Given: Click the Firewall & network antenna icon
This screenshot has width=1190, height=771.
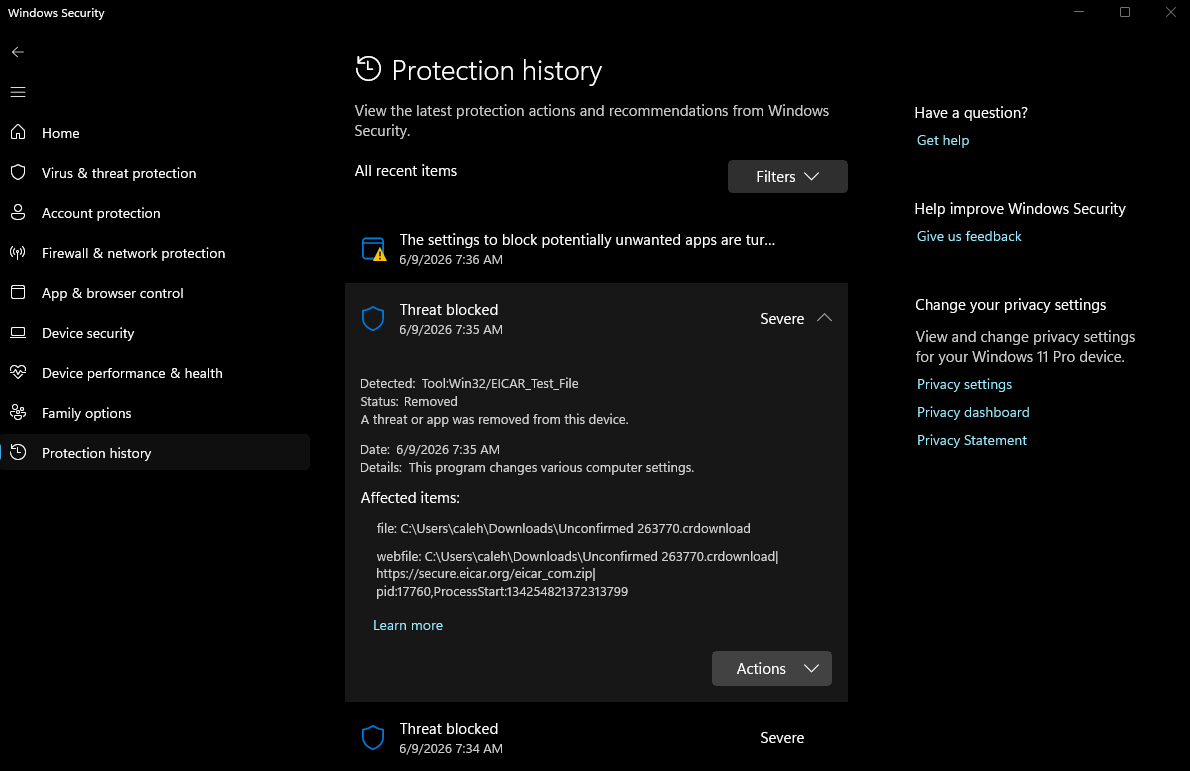Looking at the screenshot, I should click(18, 253).
